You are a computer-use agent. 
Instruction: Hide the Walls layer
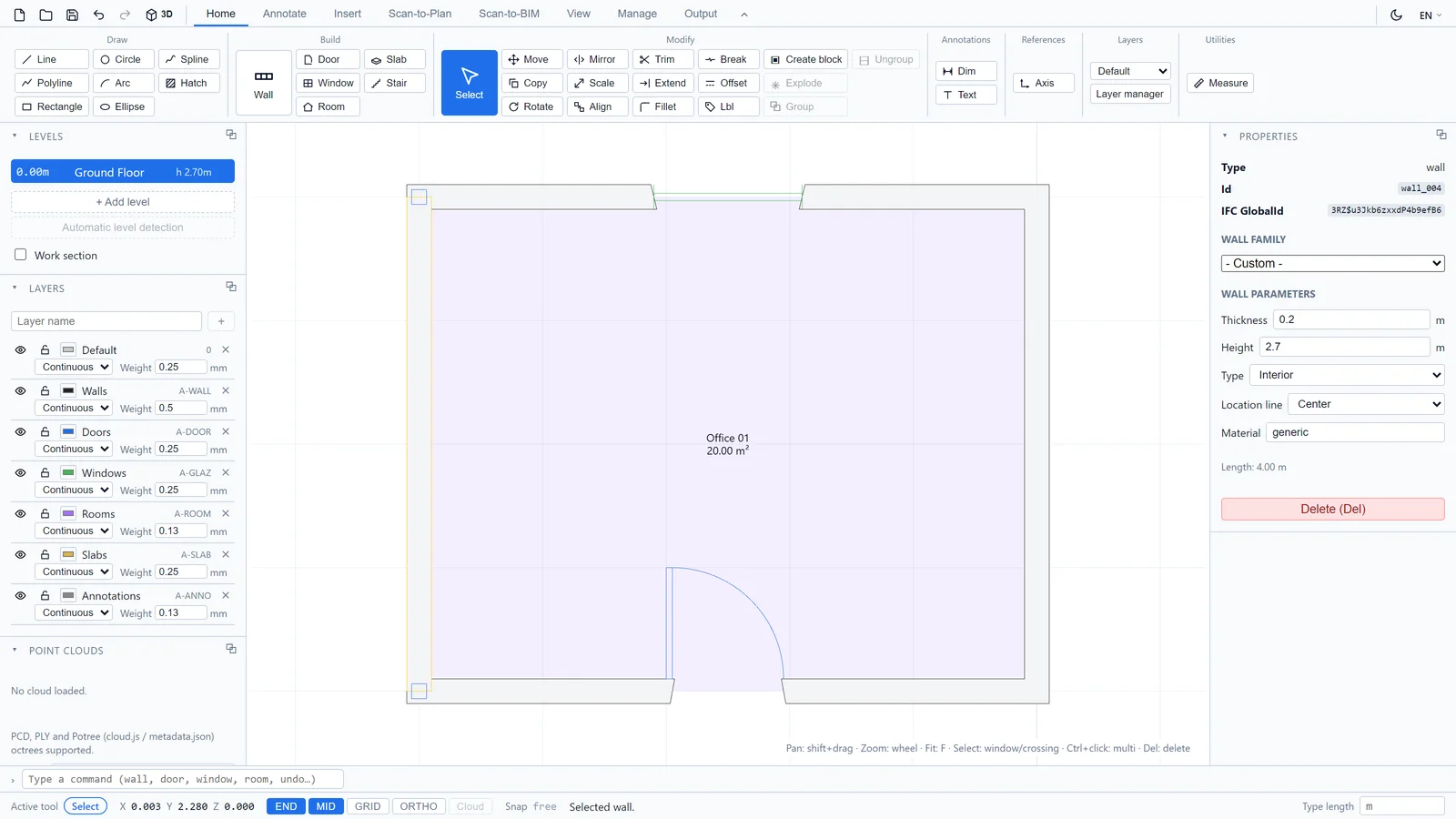20,390
